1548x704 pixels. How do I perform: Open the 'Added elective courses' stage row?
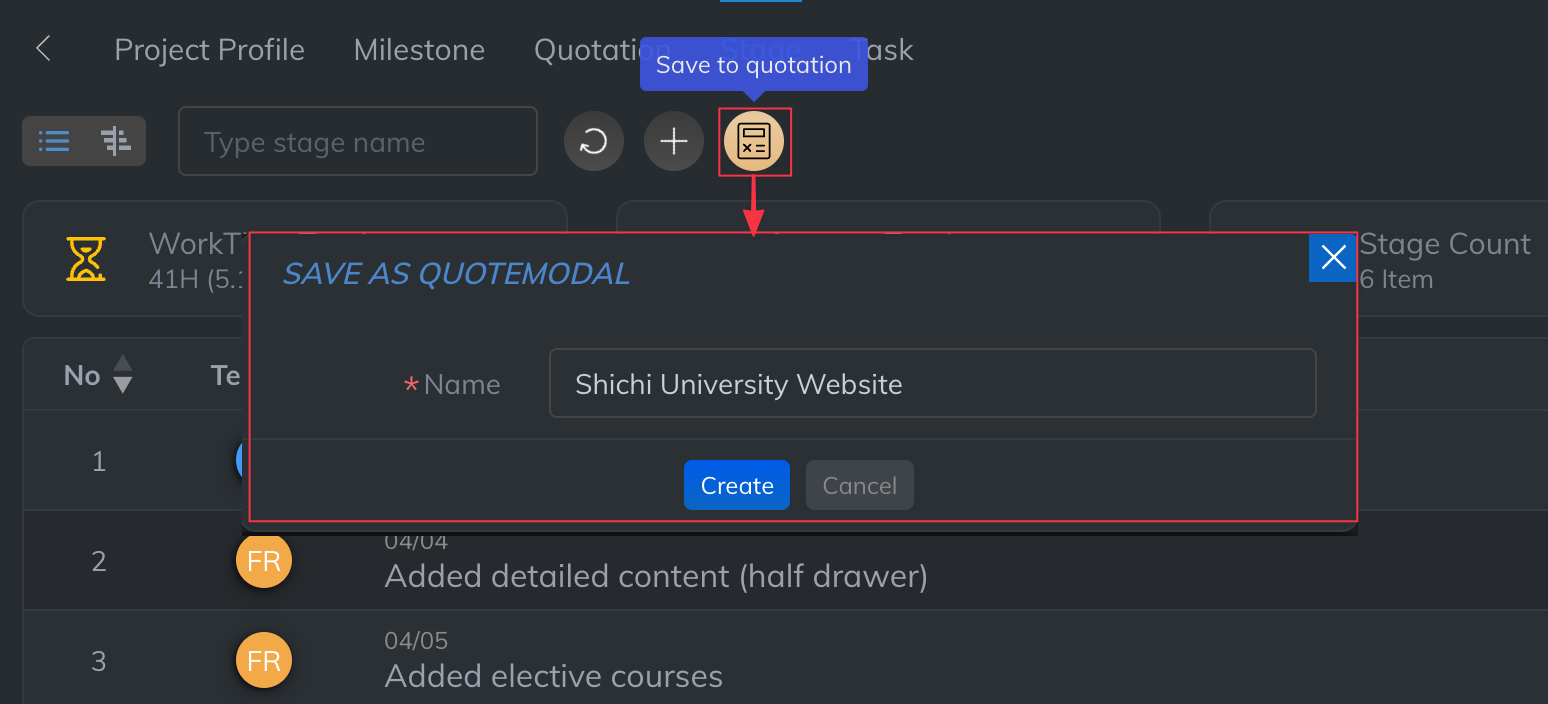click(554, 676)
